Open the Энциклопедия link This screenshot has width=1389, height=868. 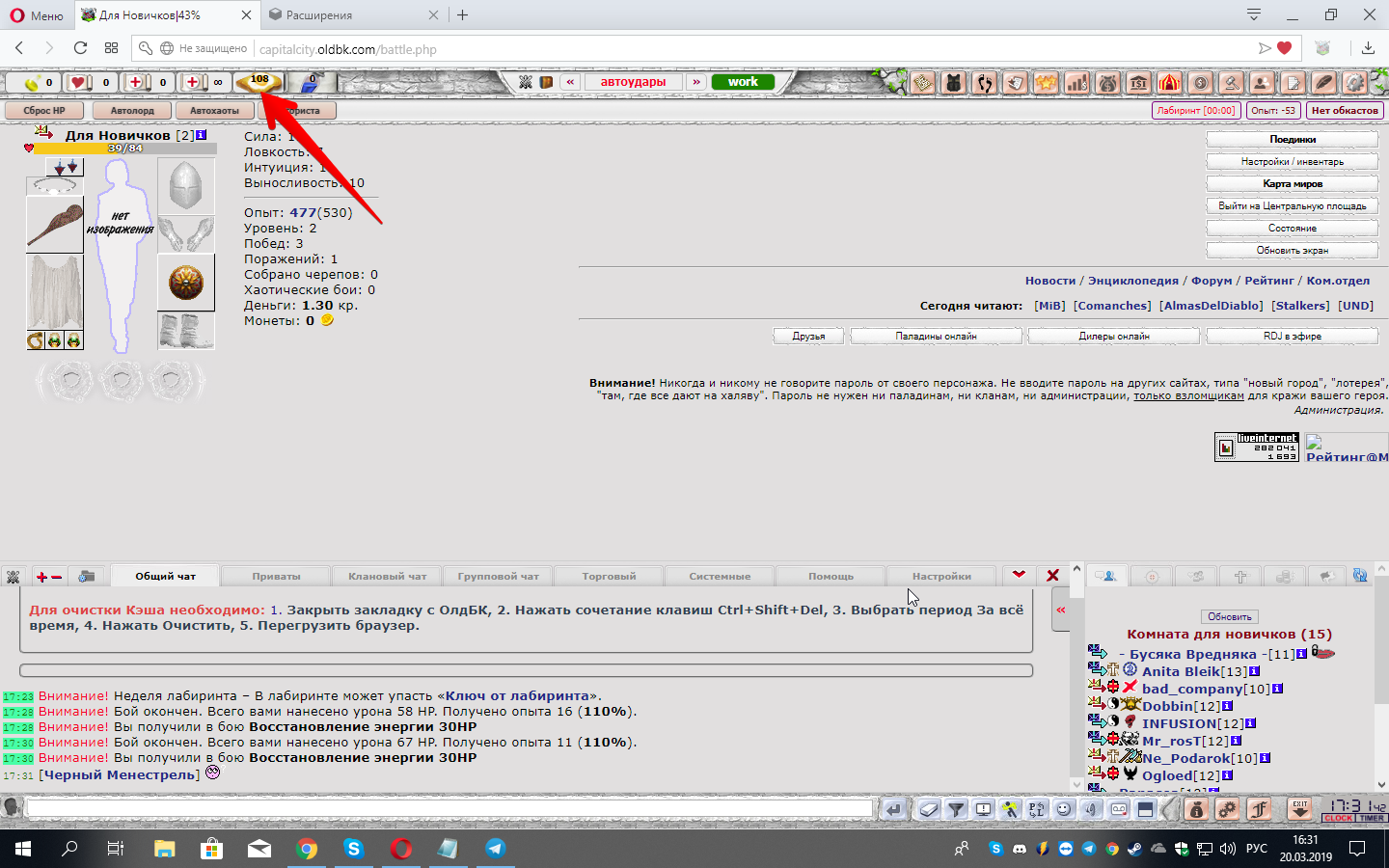pos(1132,281)
